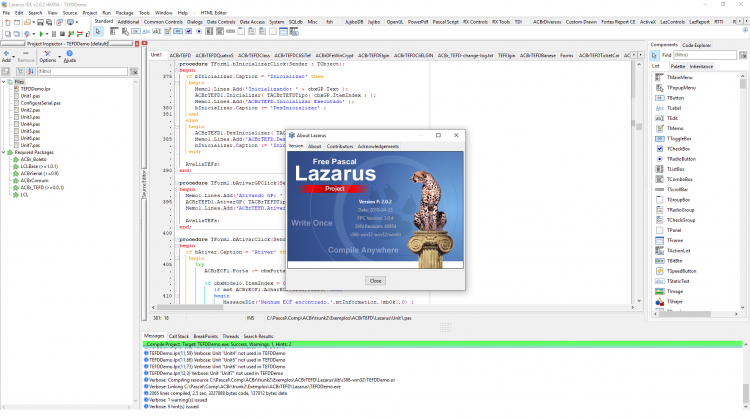Open the Code Explorer tab
Image resolution: width=750 pixels, height=418 pixels.
pyautogui.click(x=696, y=45)
